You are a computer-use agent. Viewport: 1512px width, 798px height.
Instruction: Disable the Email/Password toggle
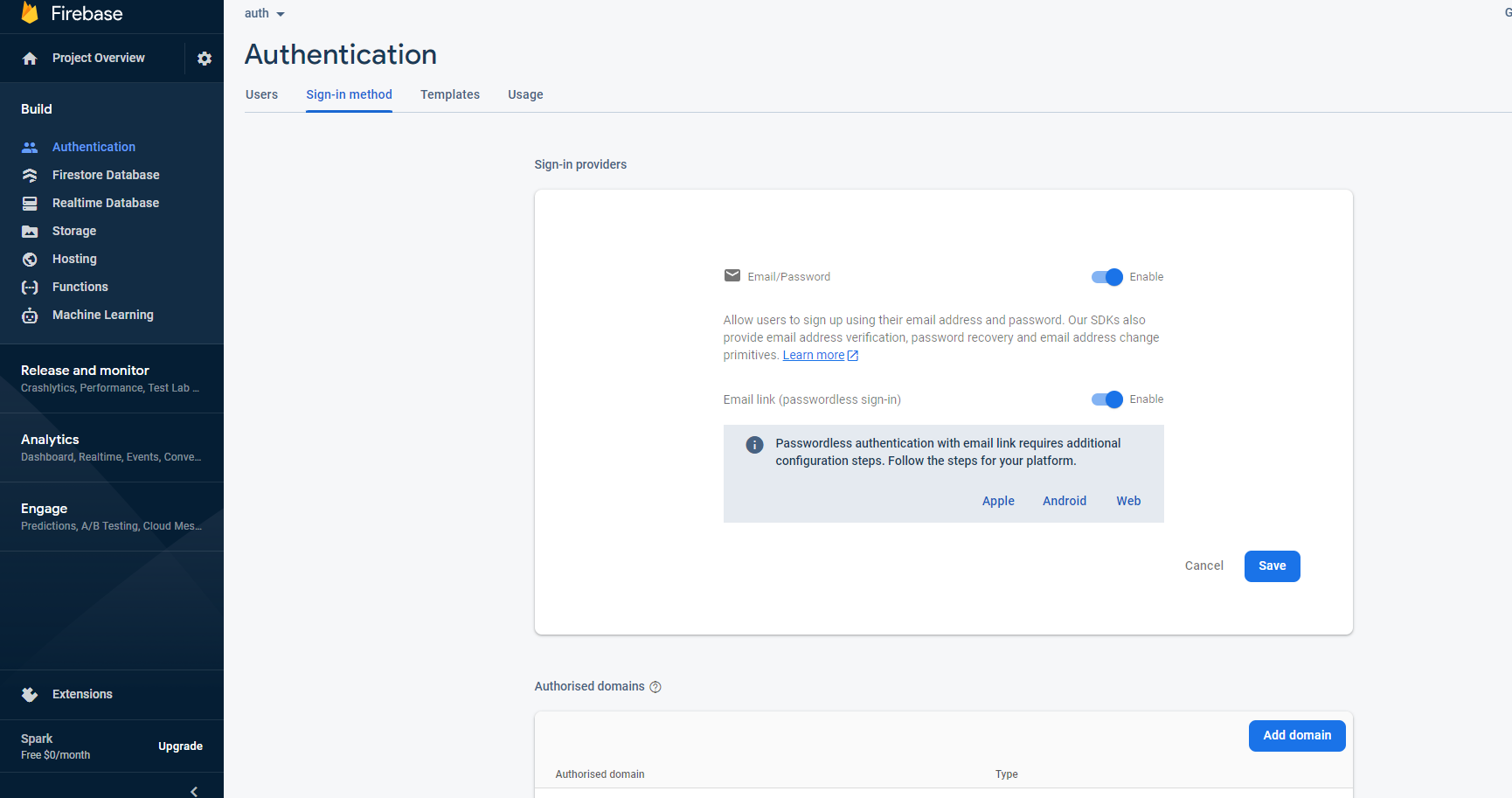[x=1106, y=277]
